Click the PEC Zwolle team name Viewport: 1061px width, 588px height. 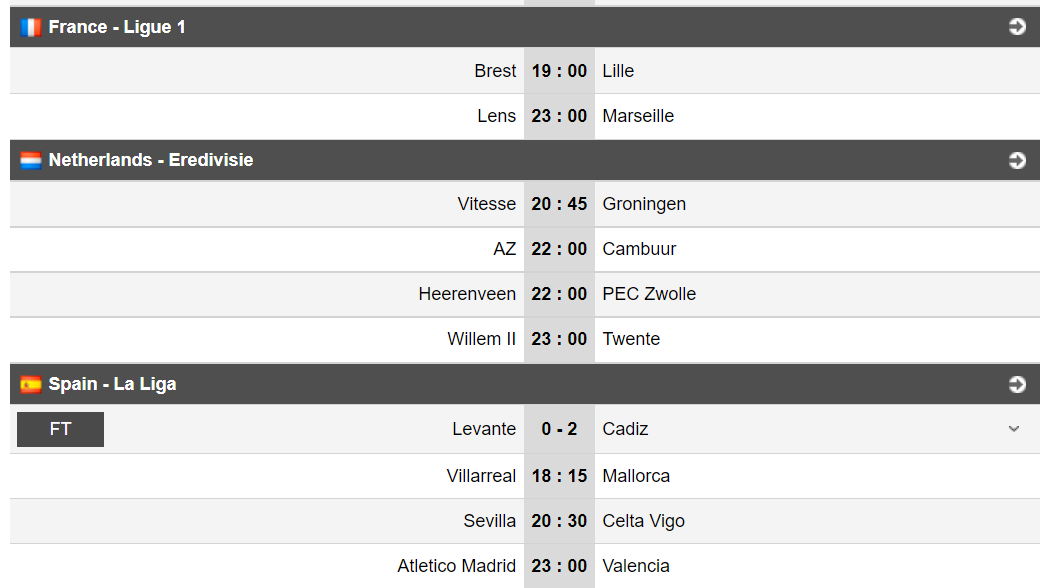(649, 294)
